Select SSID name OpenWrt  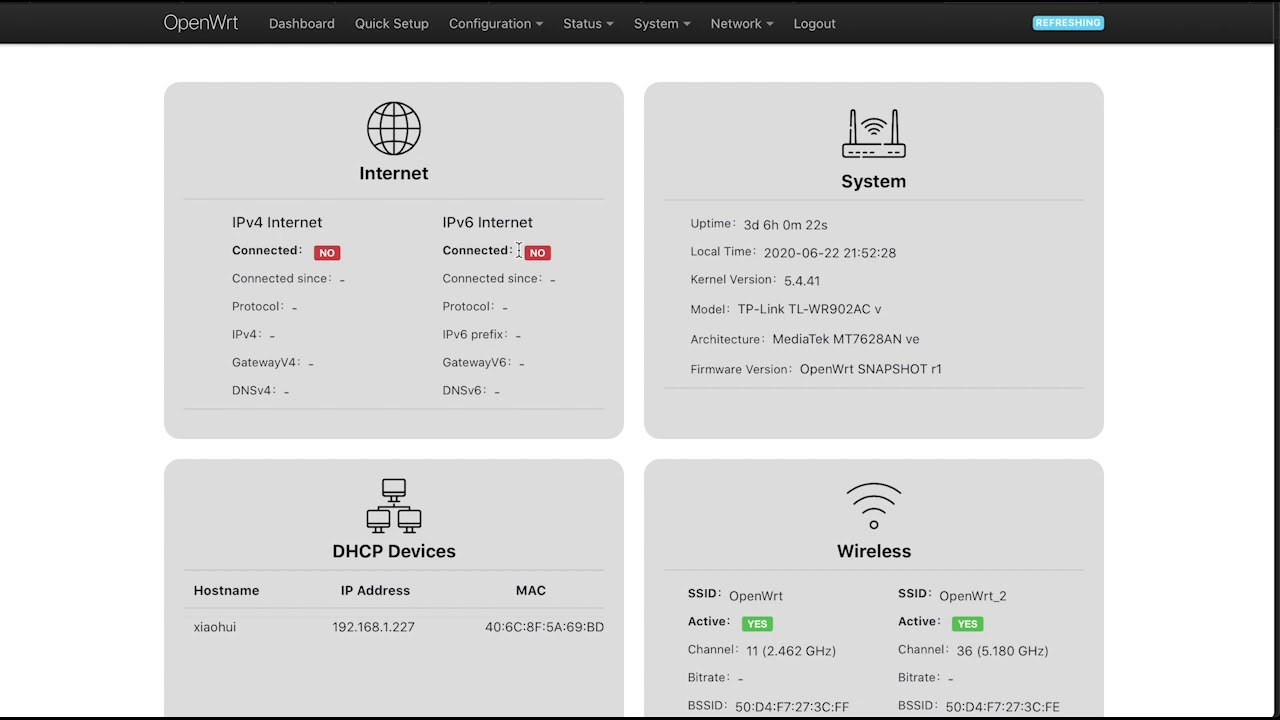(x=756, y=596)
